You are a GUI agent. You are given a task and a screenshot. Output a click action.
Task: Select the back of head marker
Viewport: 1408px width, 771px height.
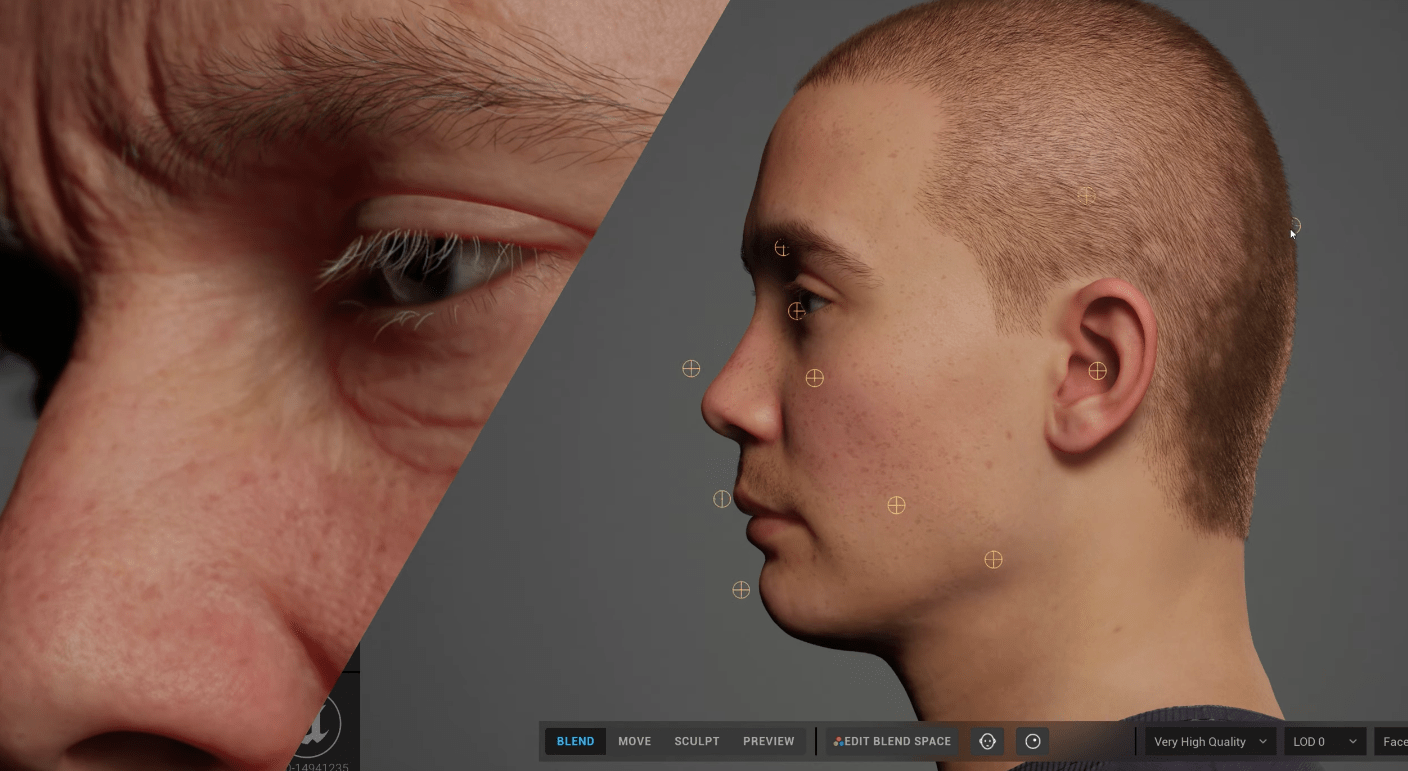click(x=1294, y=226)
